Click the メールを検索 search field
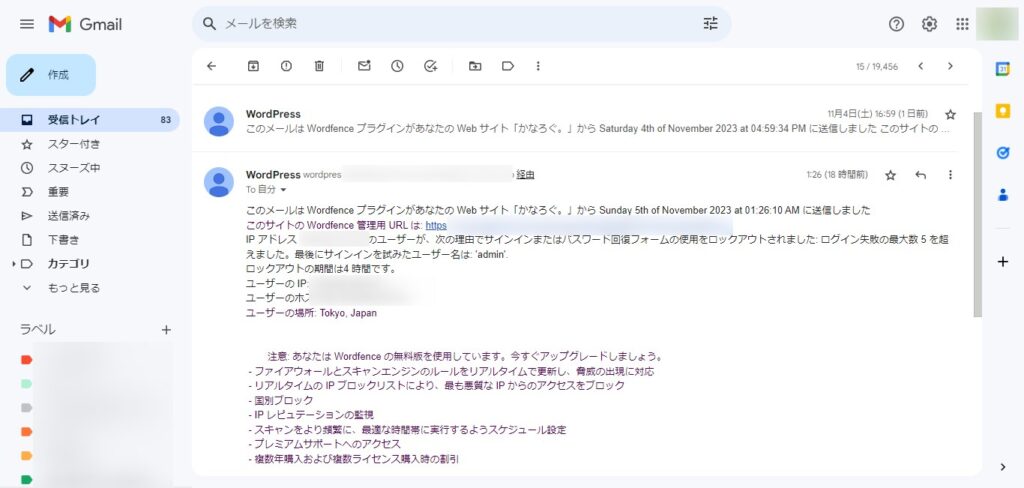The height and width of the screenshot is (488, 1024). click(x=450, y=23)
